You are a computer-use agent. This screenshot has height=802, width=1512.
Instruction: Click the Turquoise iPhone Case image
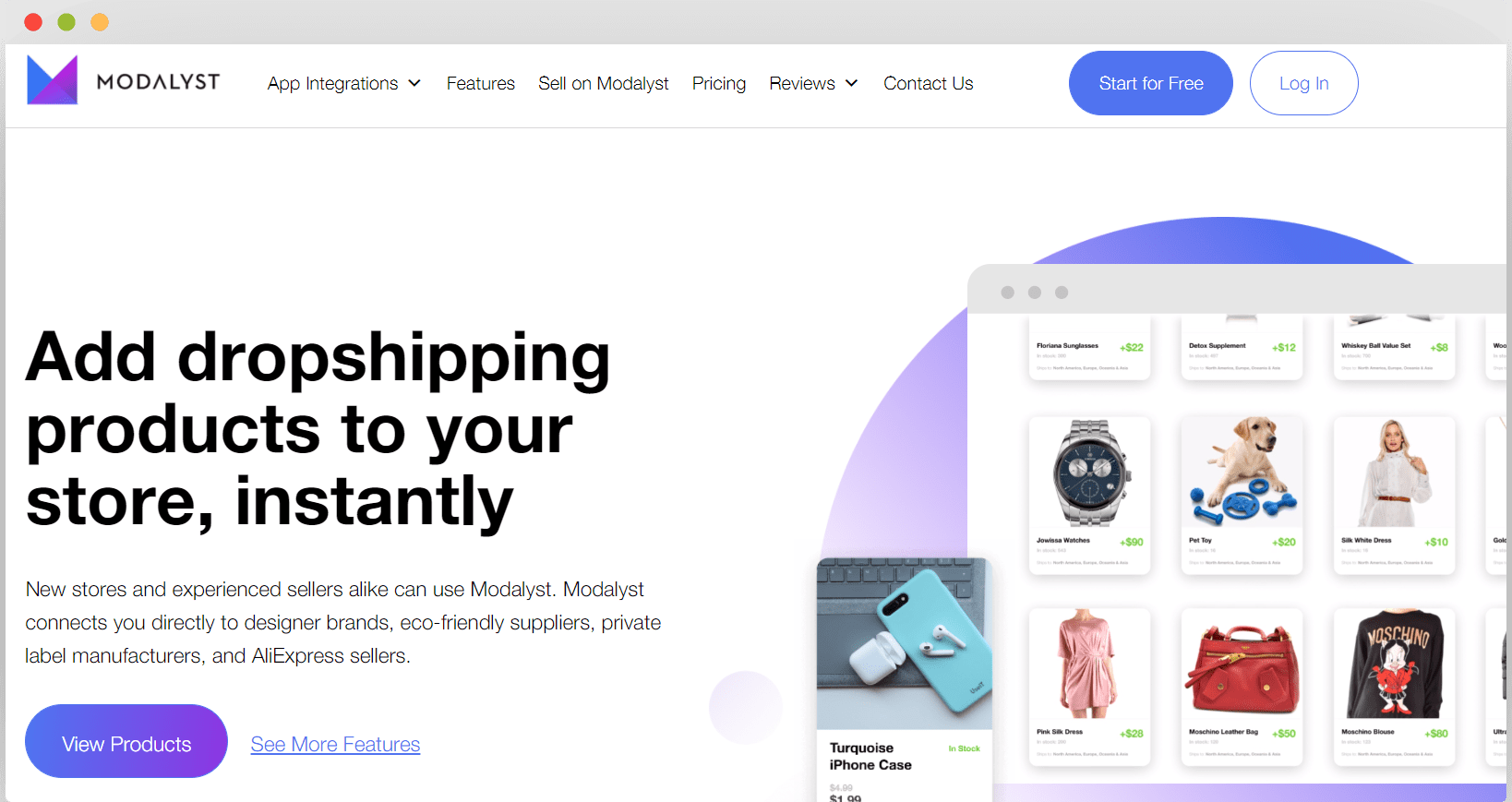tap(905, 644)
